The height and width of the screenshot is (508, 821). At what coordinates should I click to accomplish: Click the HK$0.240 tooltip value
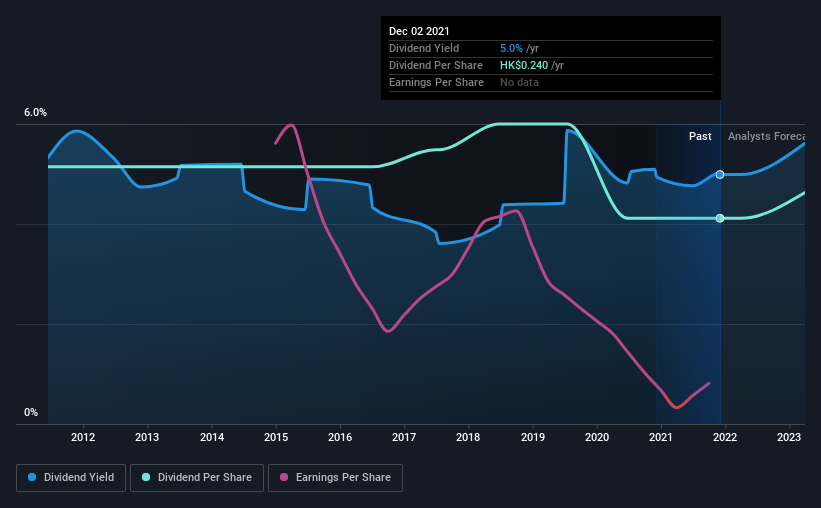524,65
